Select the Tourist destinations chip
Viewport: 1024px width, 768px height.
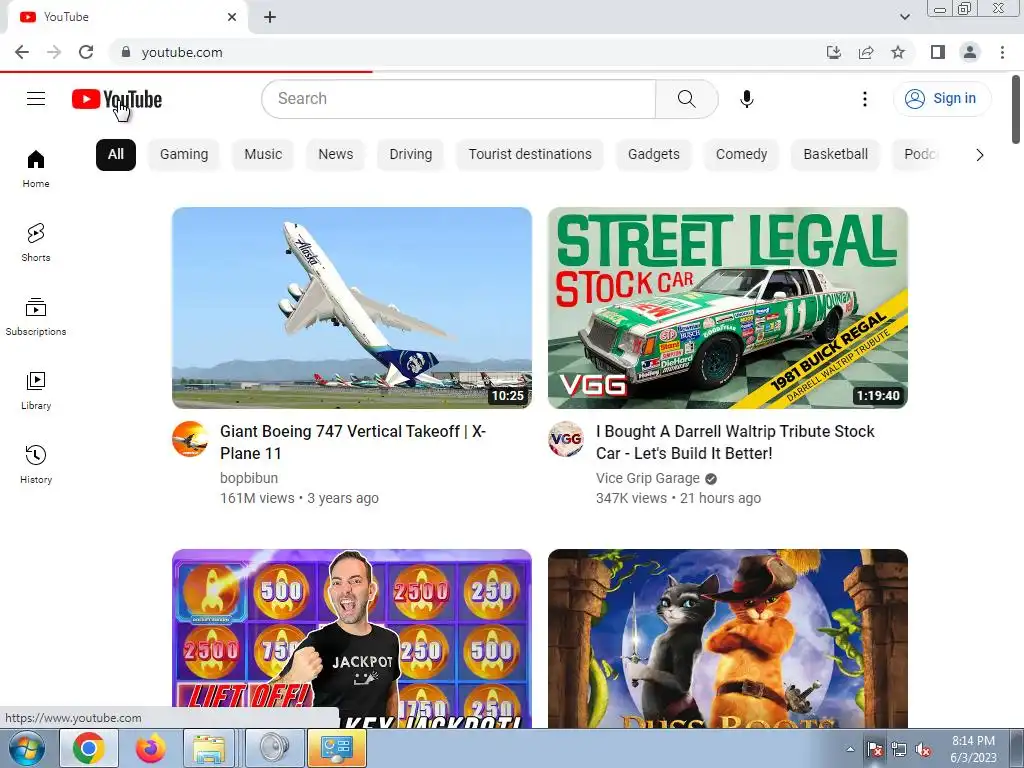[x=530, y=155]
